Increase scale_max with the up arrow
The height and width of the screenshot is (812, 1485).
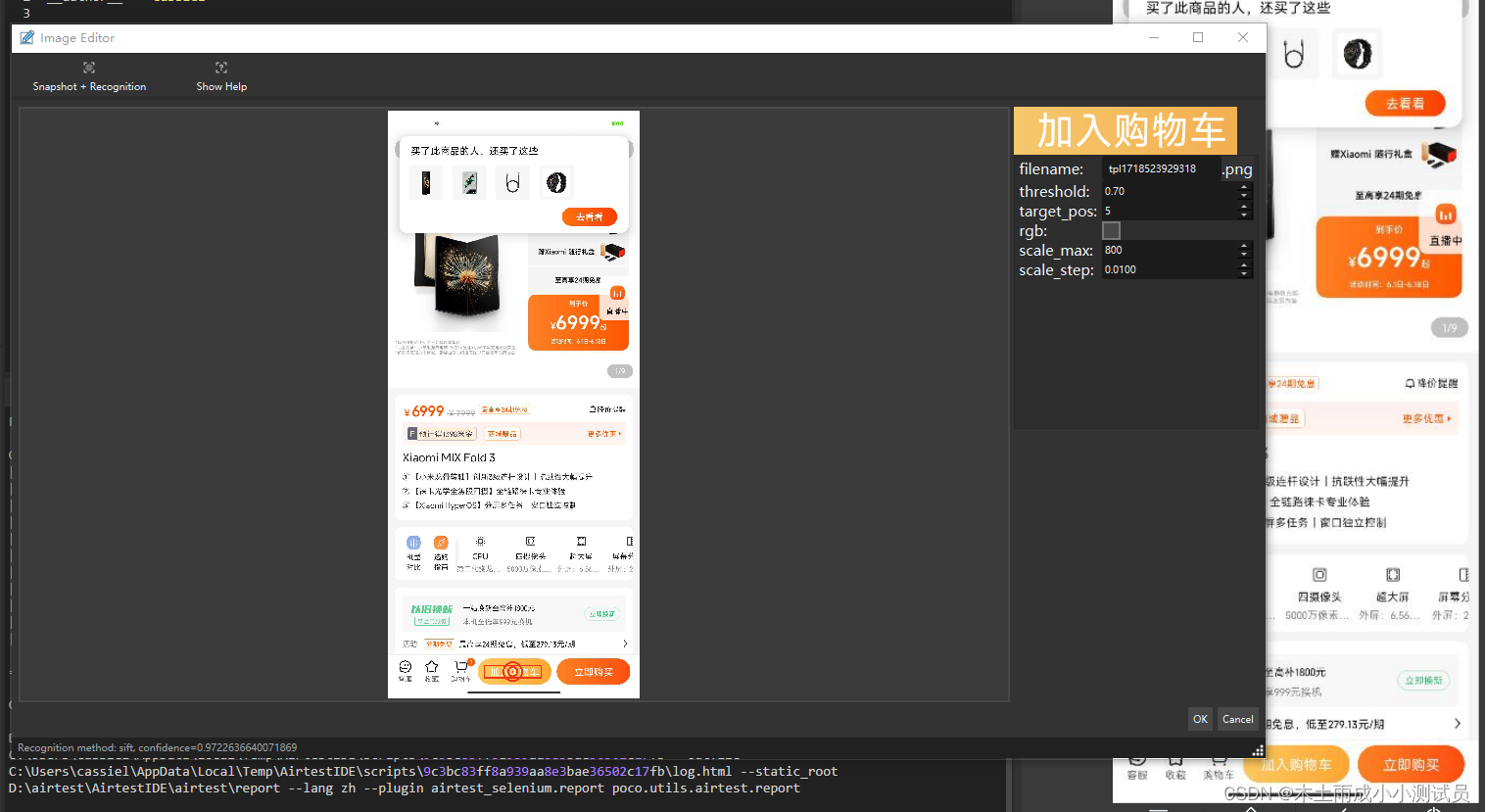[x=1244, y=245]
